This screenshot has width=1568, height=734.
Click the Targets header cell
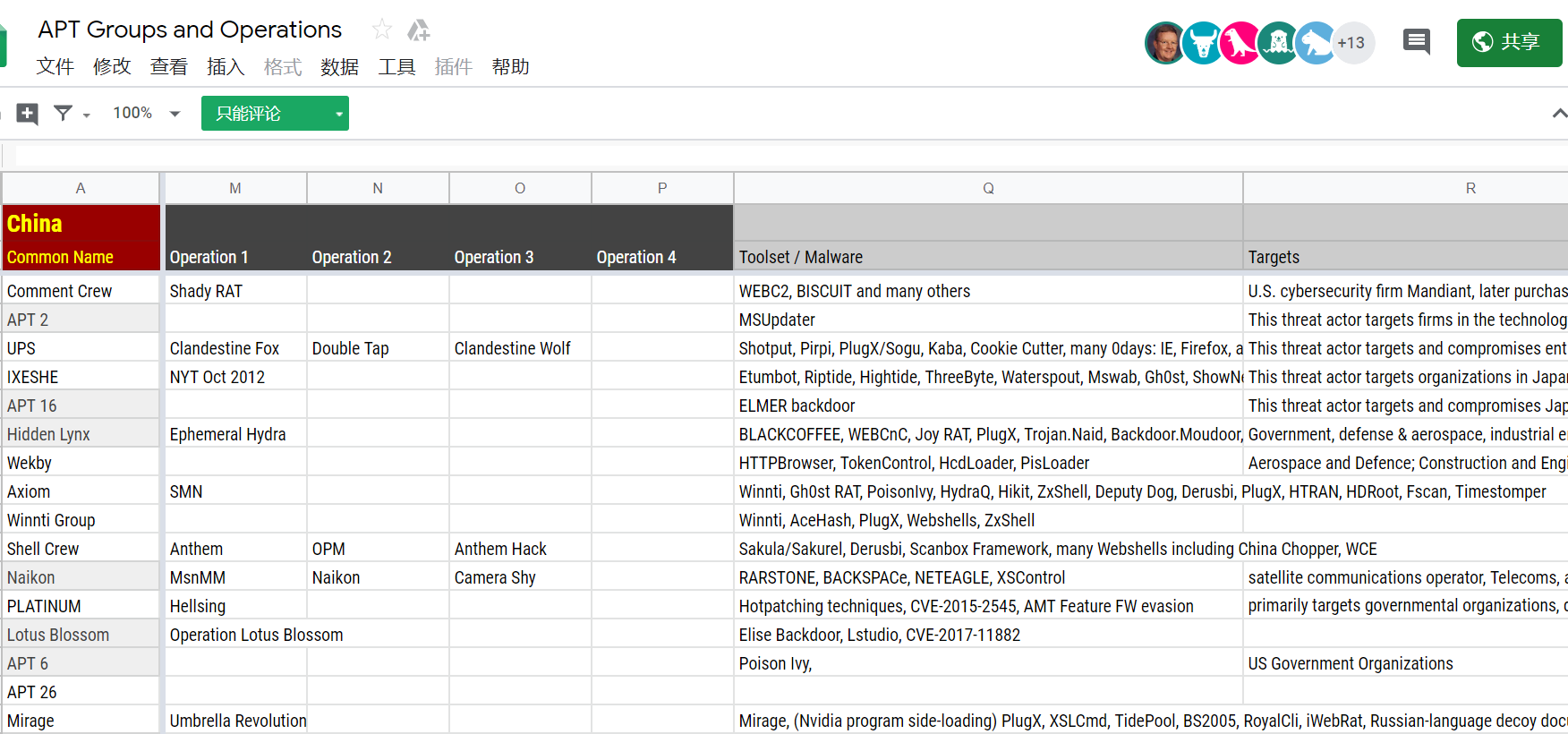coord(1405,257)
